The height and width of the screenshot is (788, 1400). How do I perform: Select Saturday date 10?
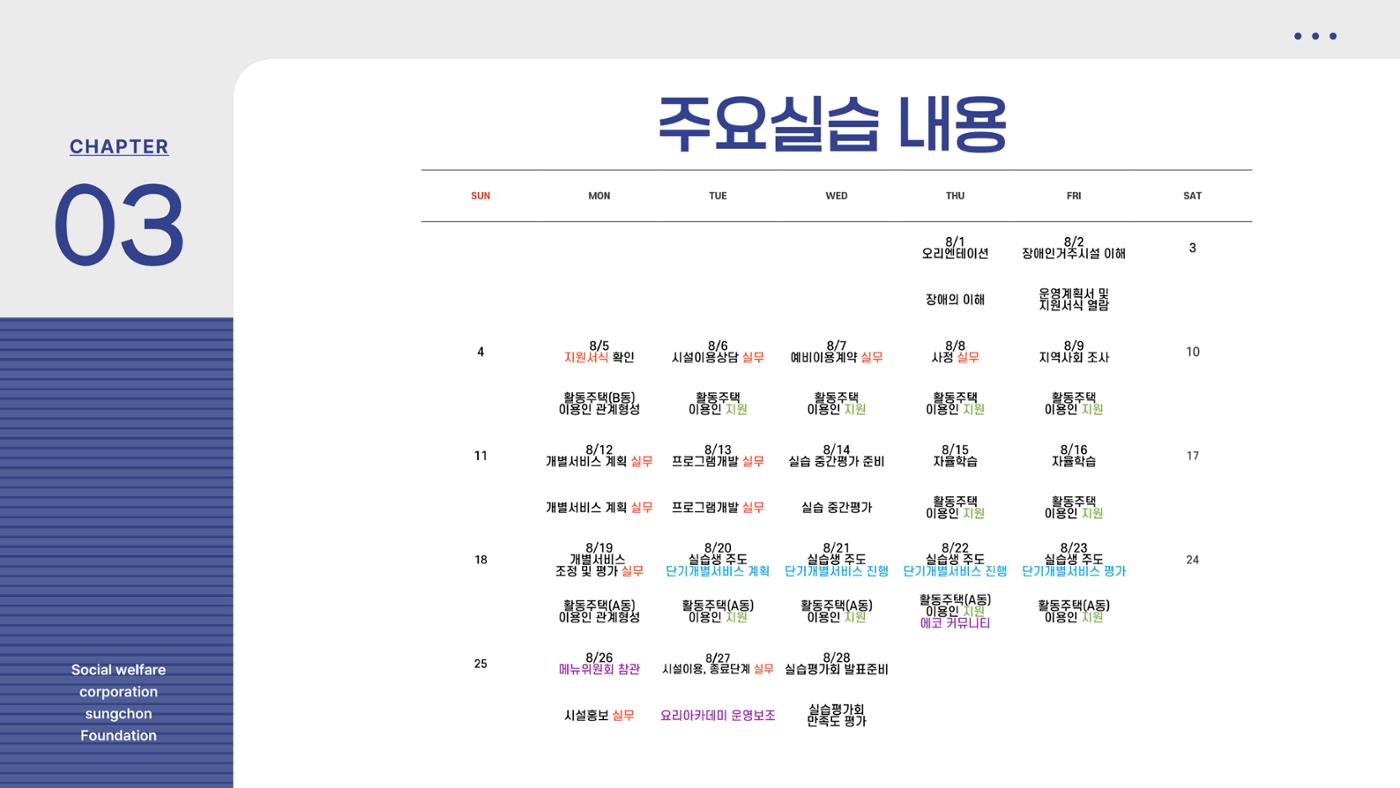1192,352
